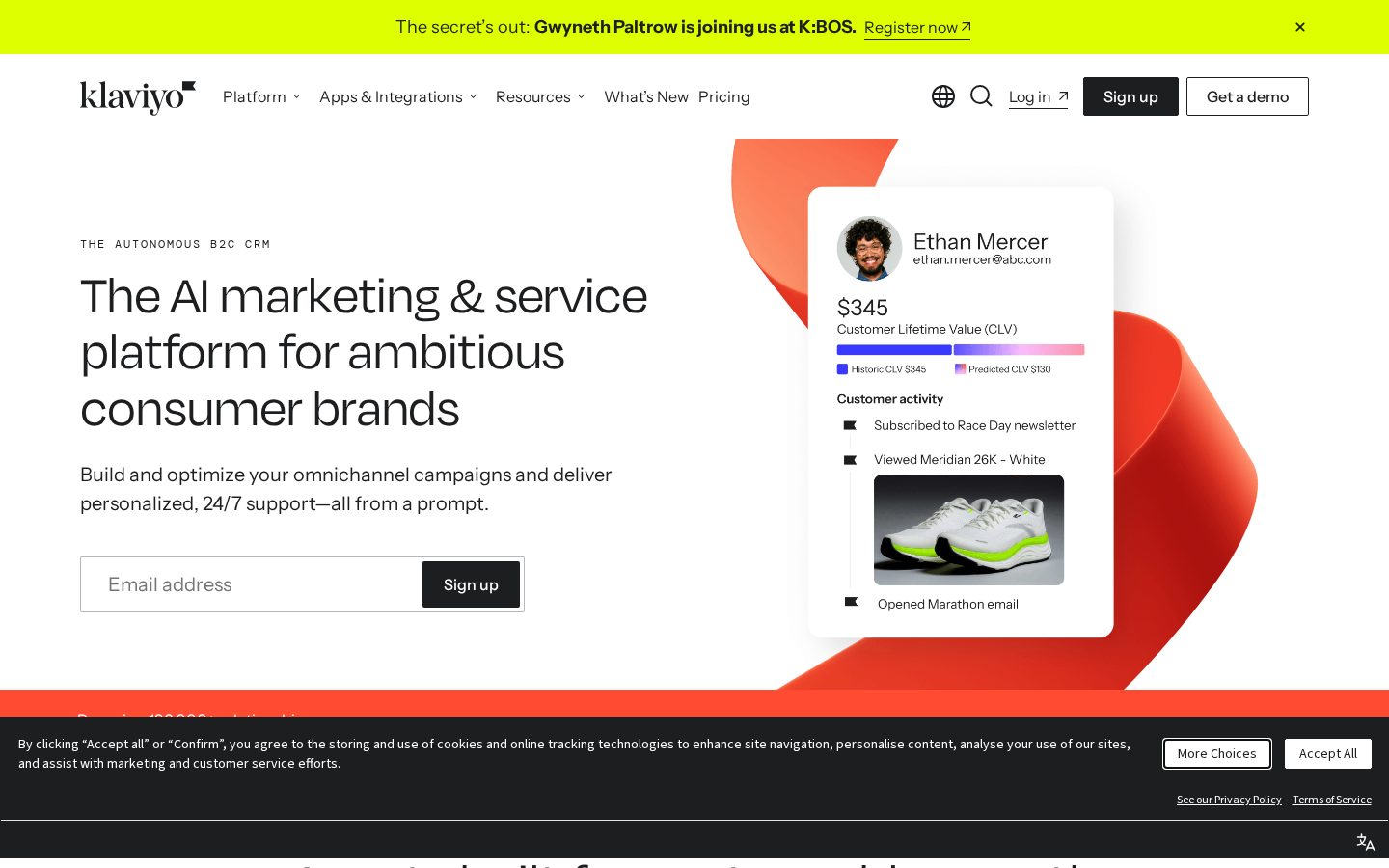Click flag icon beside Viewed Meridian 26K
Image resolution: width=1389 pixels, height=868 pixels.
(850, 460)
